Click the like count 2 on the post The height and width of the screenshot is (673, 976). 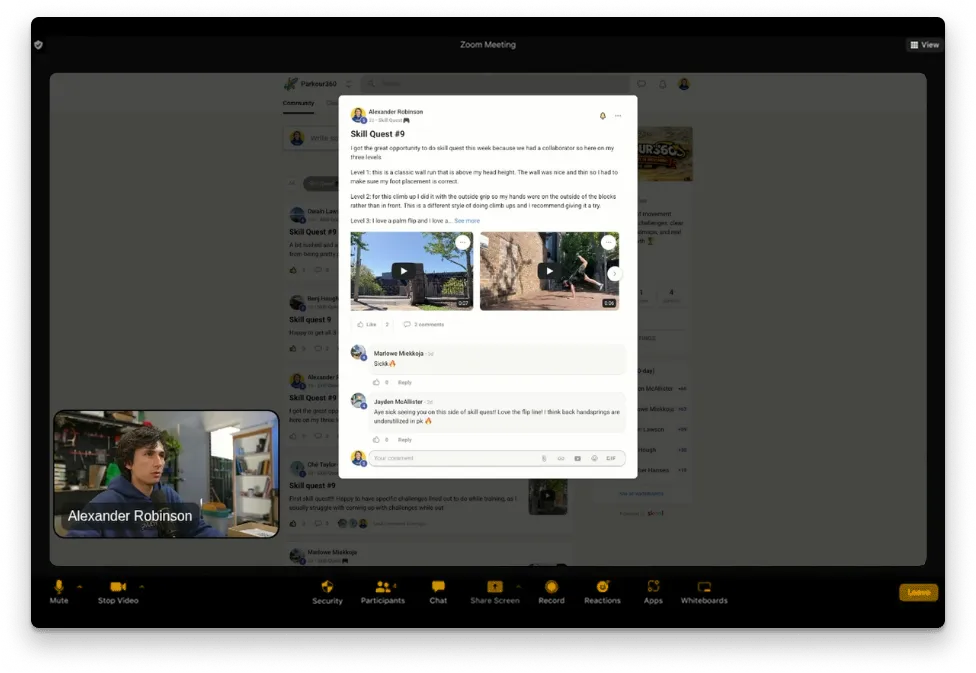click(387, 324)
